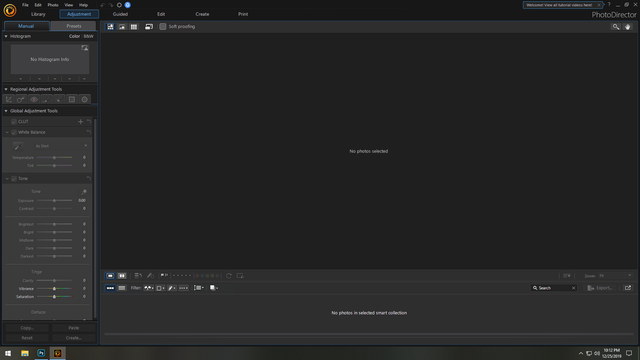Viewport: 640px width, 360px height.
Task: Toggle the Tone checkbox
Action: [14, 178]
